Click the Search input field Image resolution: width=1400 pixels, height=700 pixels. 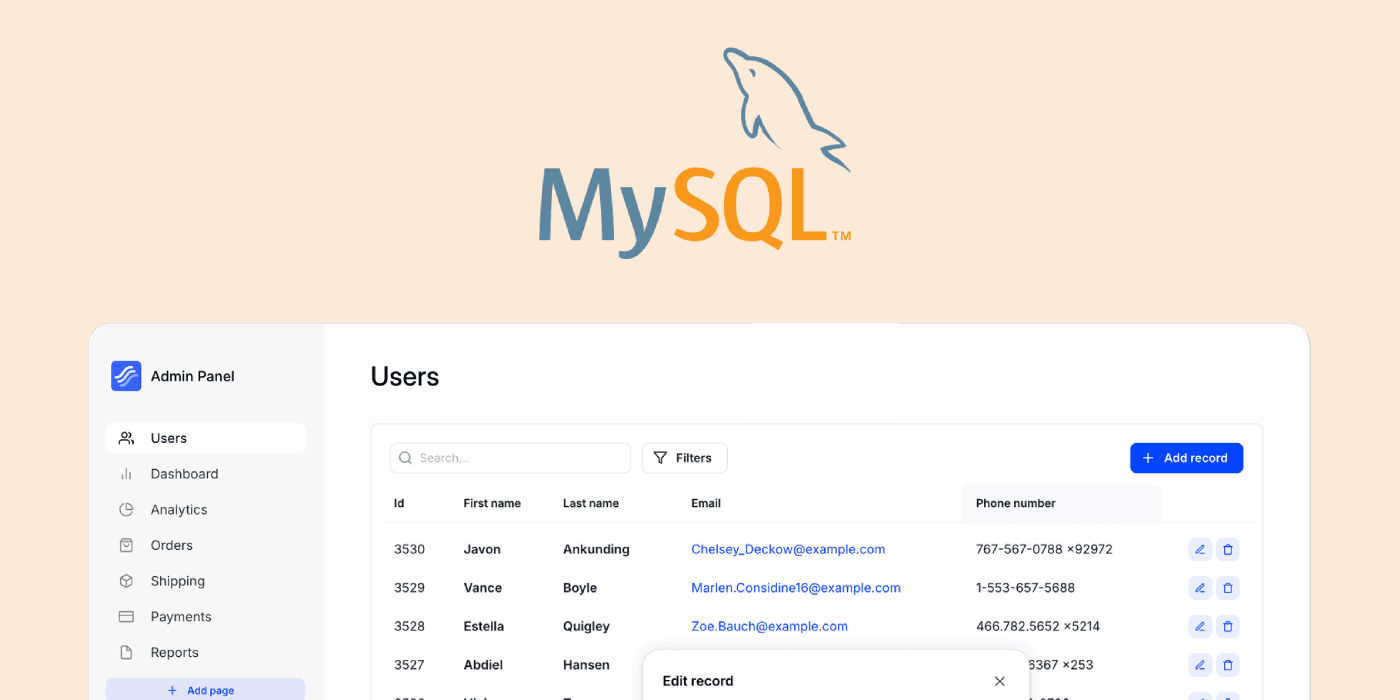pyautogui.click(x=510, y=458)
